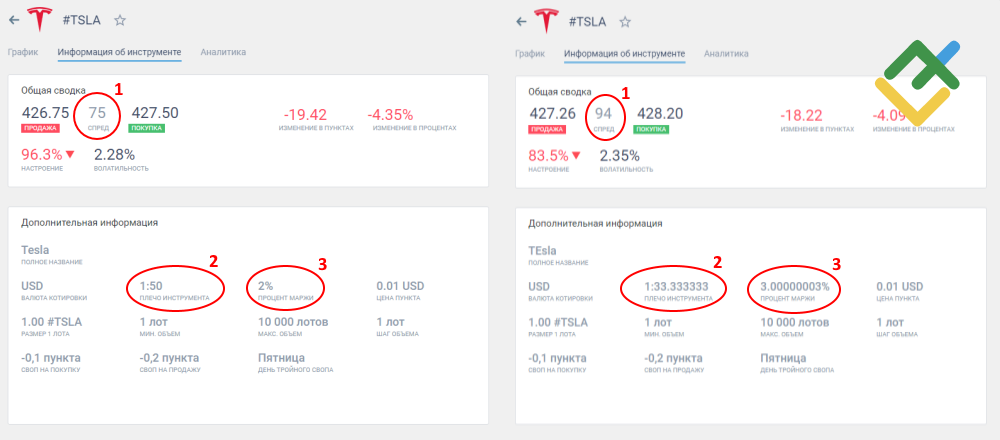Image resolution: width=1000 pixels, height=440 pixels.
Task: Click the full name 'Tesla' in the left panel
Action: click(35, 250)
